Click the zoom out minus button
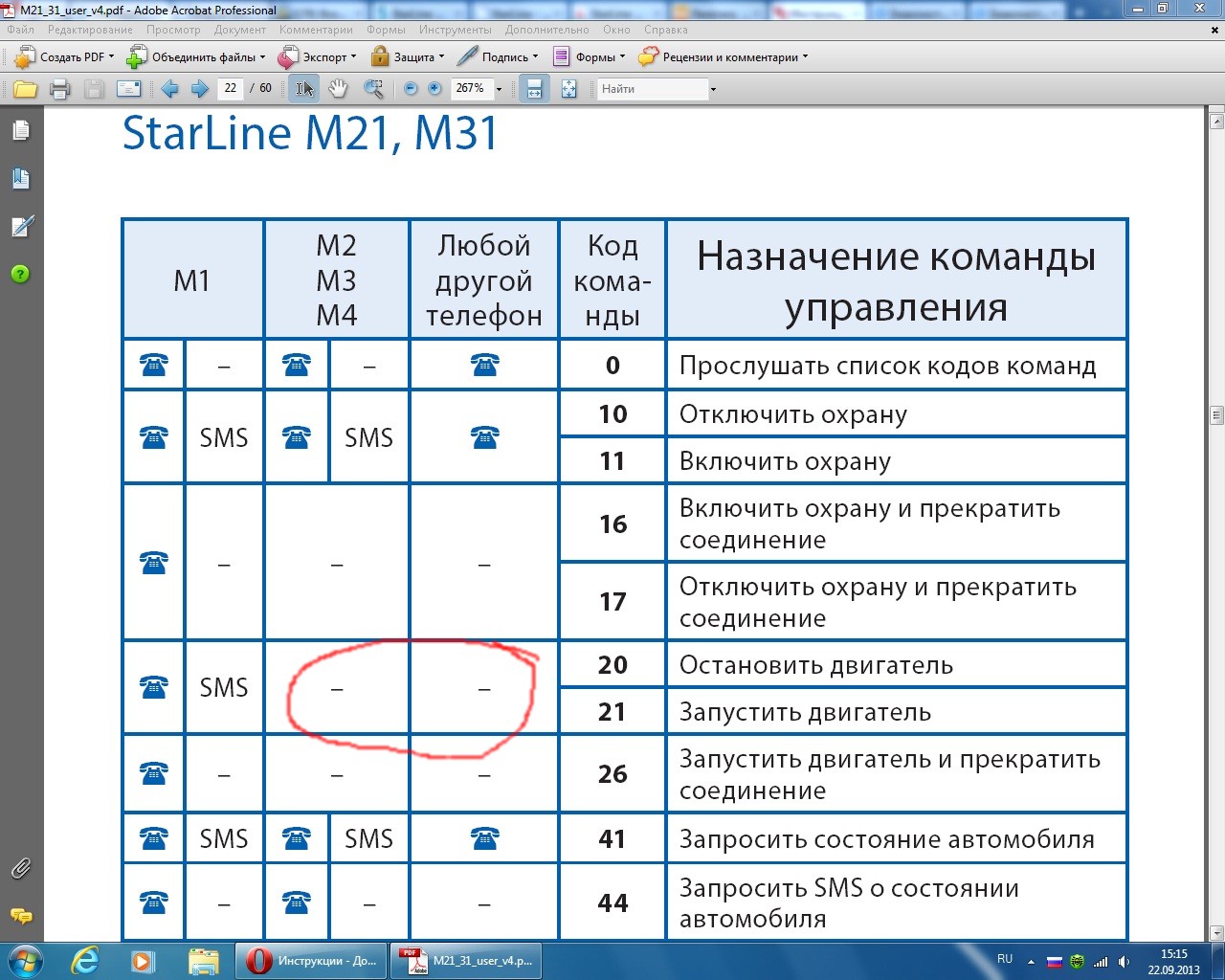This screenshot has width=1225, height=980. (x=411, y=89)
